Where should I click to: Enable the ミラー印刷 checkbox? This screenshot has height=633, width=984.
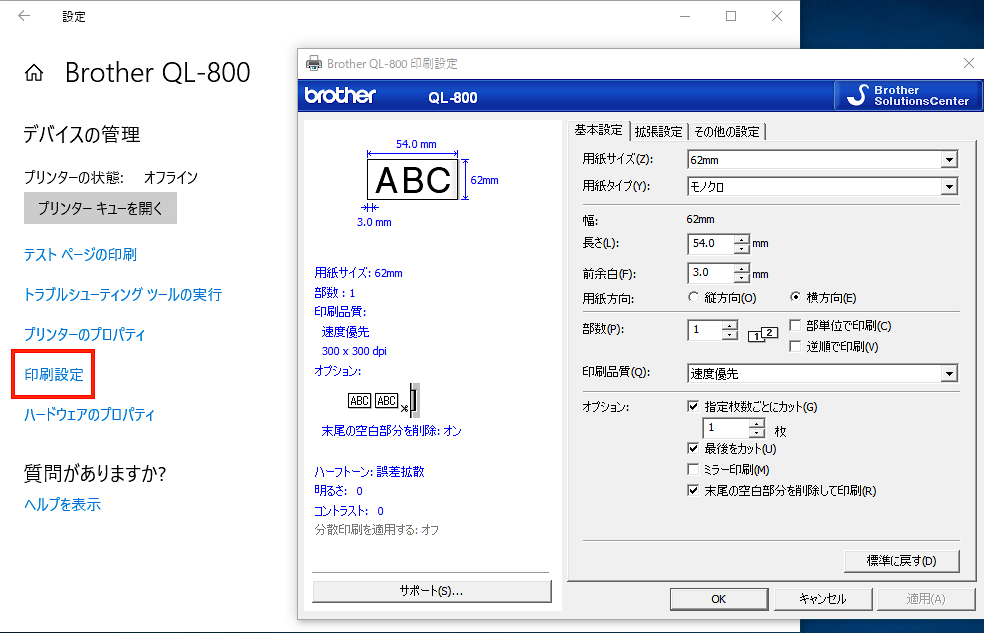(693, 470)
